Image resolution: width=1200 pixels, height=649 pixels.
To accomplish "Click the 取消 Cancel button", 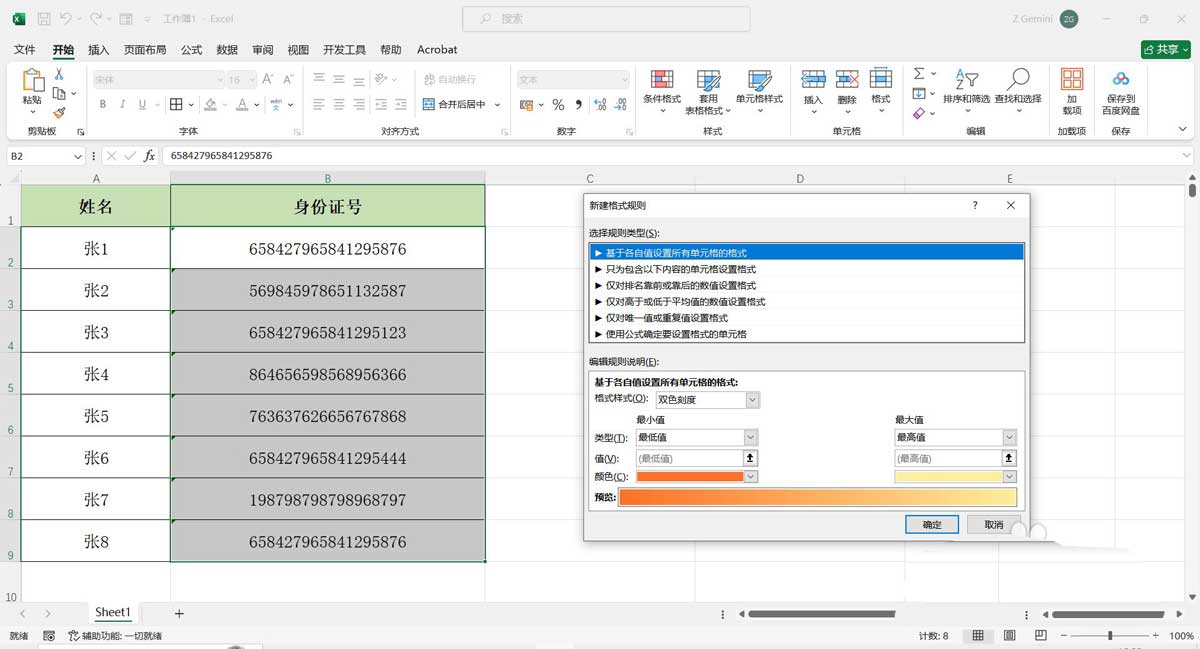I will [994, 524].
